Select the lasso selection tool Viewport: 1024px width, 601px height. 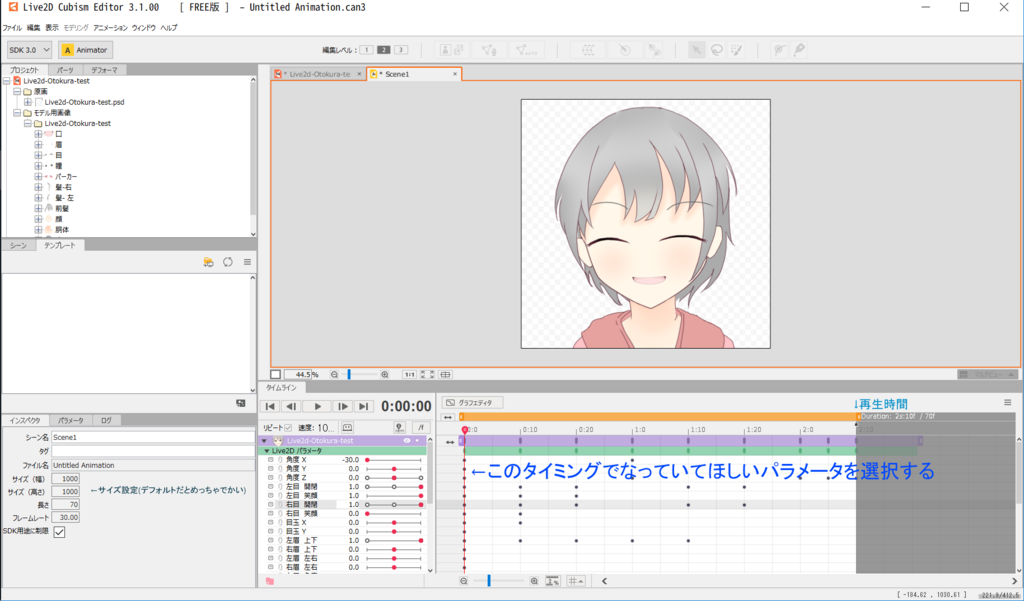(717, 50)
